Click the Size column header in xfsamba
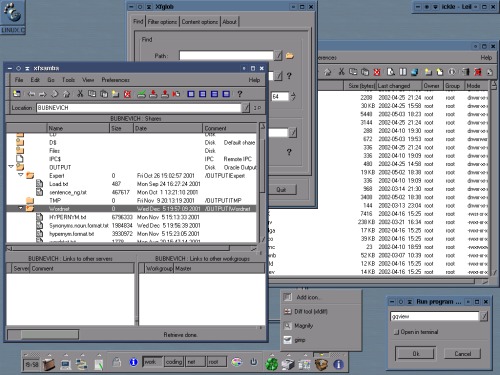Image resolution: width=500 pixels, height=375 pixels. [x=121, y=128]
